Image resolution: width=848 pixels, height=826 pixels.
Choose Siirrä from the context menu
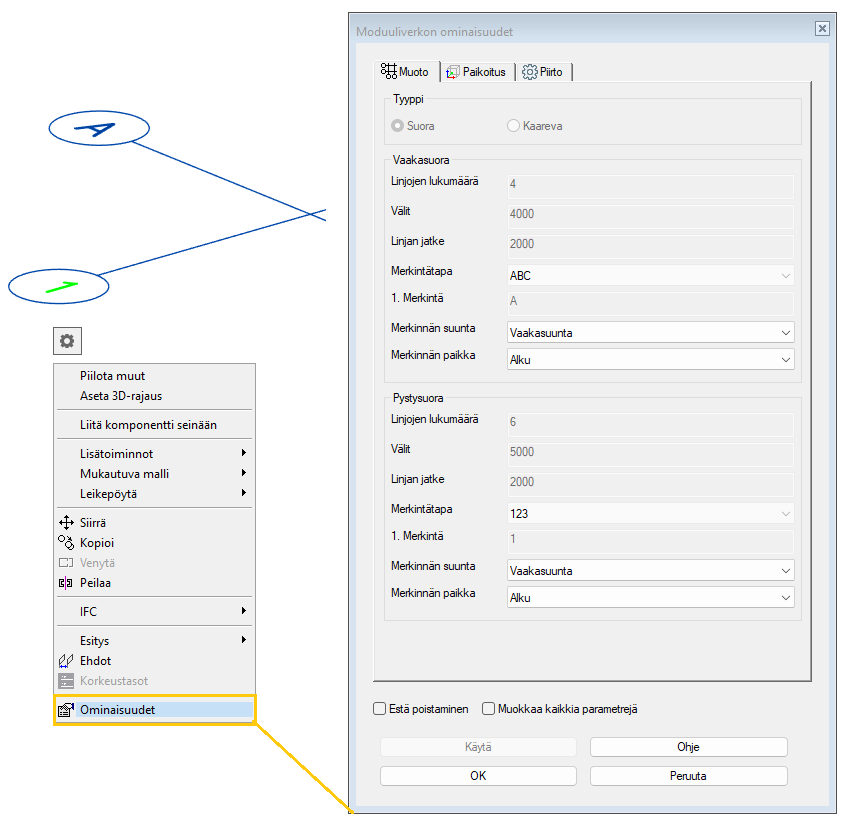point(155,523)
